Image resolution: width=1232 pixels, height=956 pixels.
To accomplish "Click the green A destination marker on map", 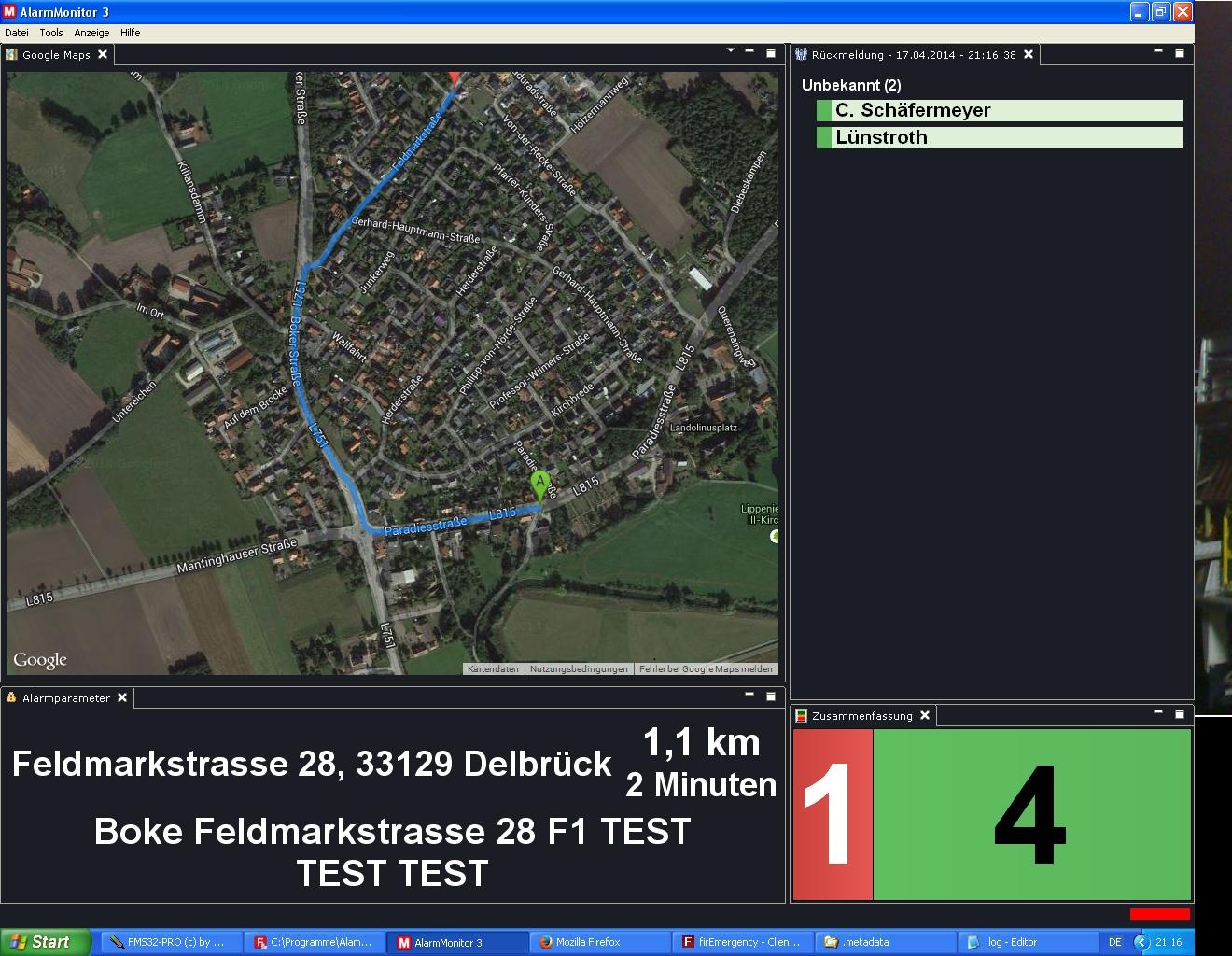I will [539, 486].
